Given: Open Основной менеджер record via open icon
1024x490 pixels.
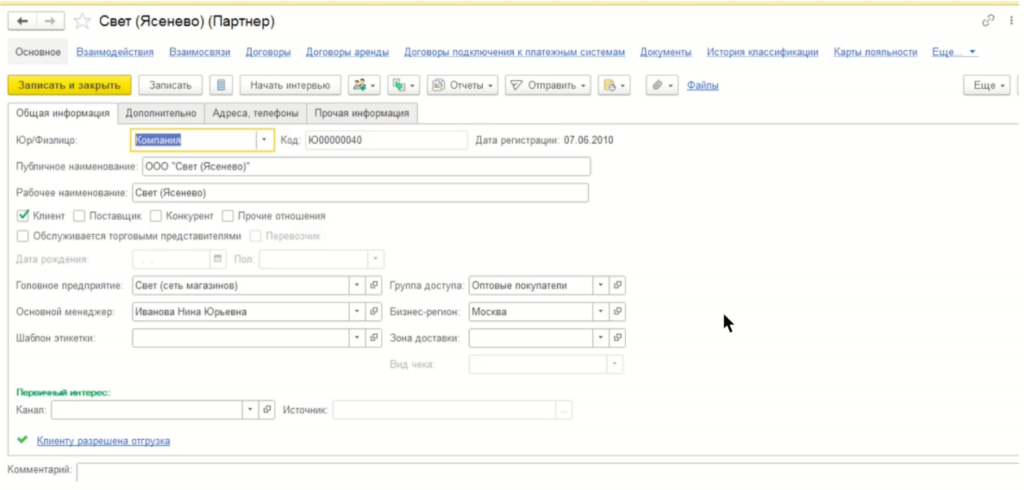Looking at the screenshot, I should click(374, 312).
